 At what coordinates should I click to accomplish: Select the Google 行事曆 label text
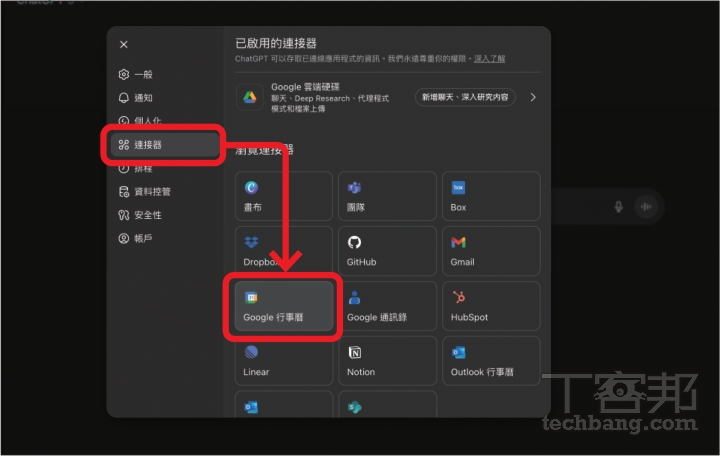(273, 317)
